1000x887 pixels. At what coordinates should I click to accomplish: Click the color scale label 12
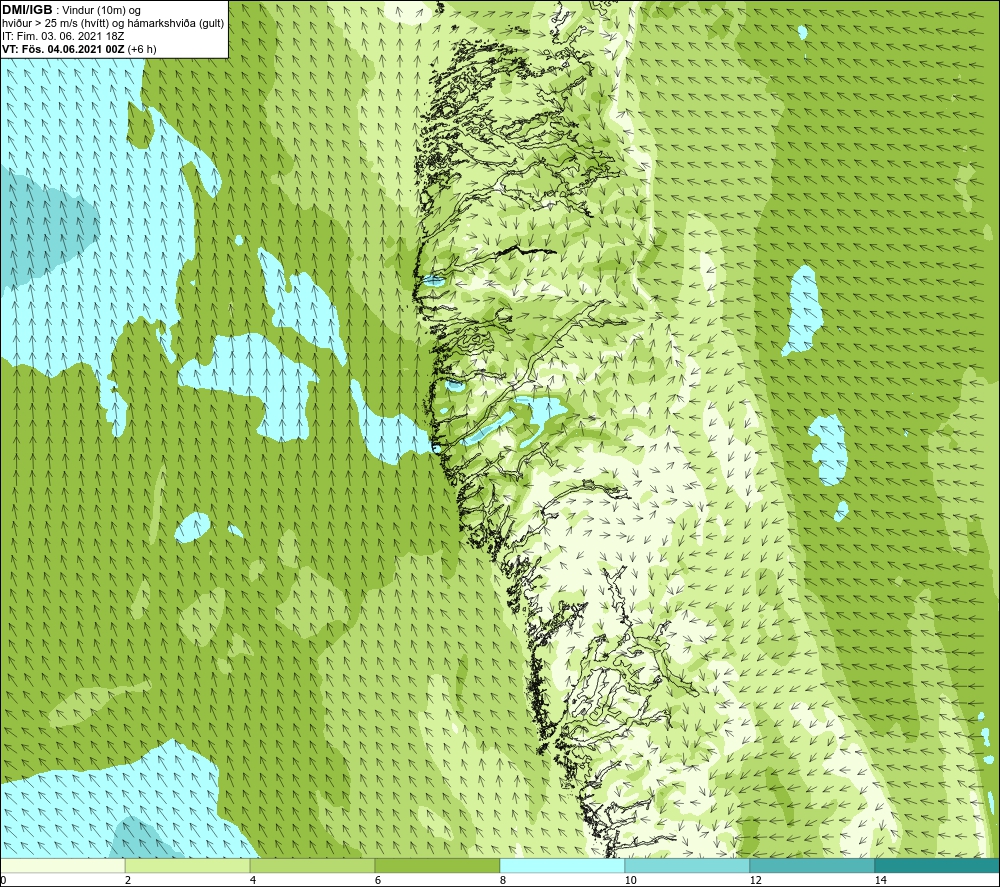[x=756, y=881]
